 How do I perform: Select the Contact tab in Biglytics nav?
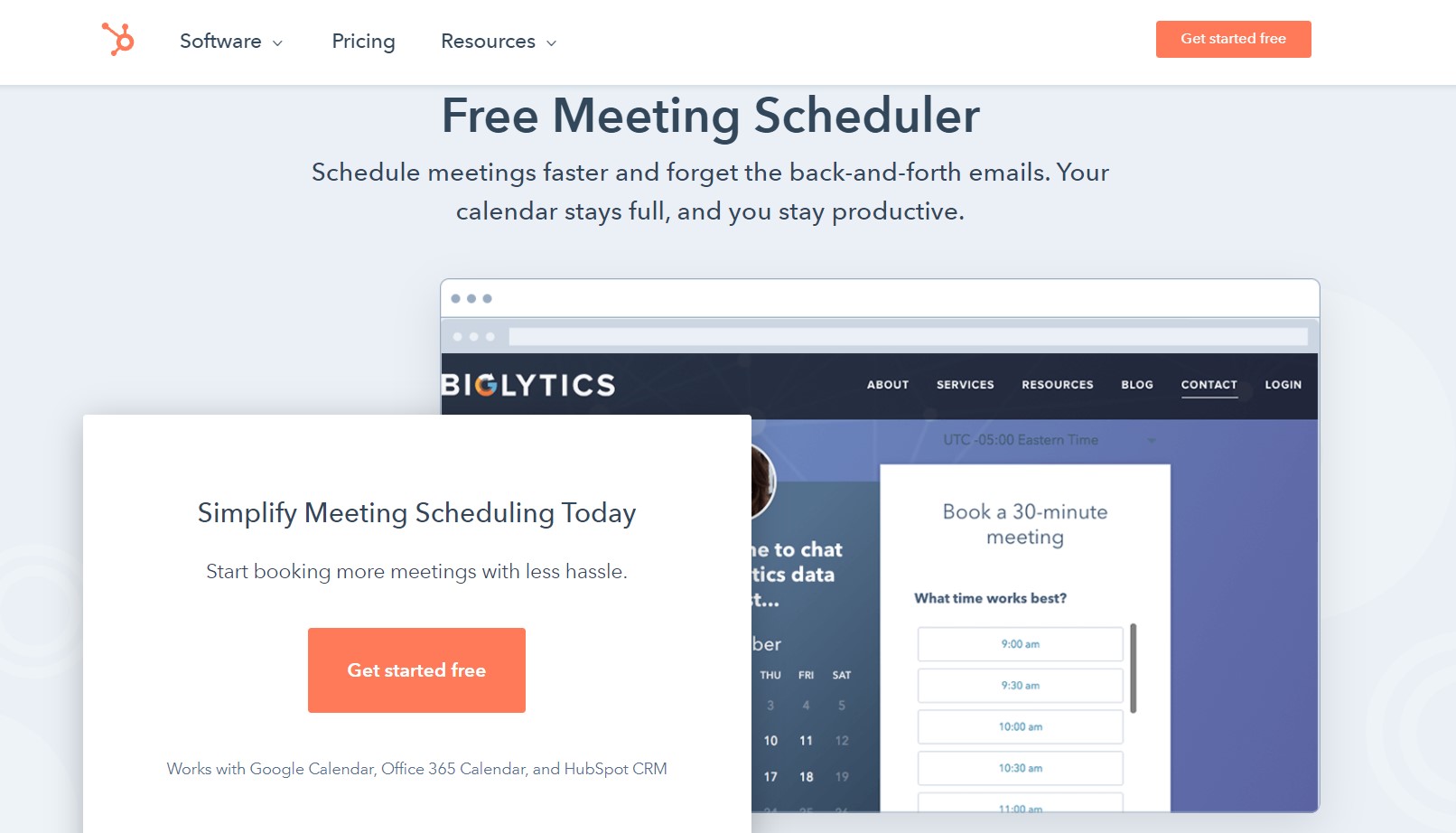(1209, 385)
